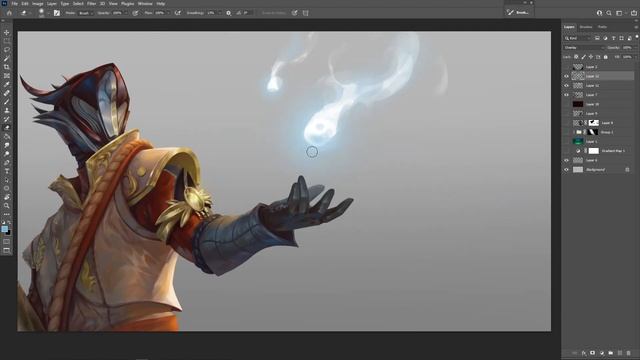640x360 pixels.
Task: Switch to the Paths tab
Action: pyautogui.click(x=602, y=27)
